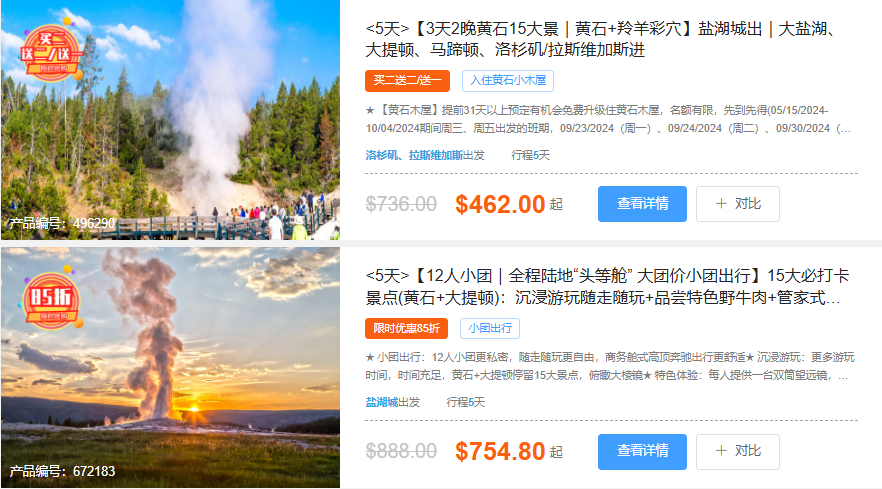Screen dimensions: 882x489
Task: Click the 限时优惠85折 tag
Action: pos(406,328)
